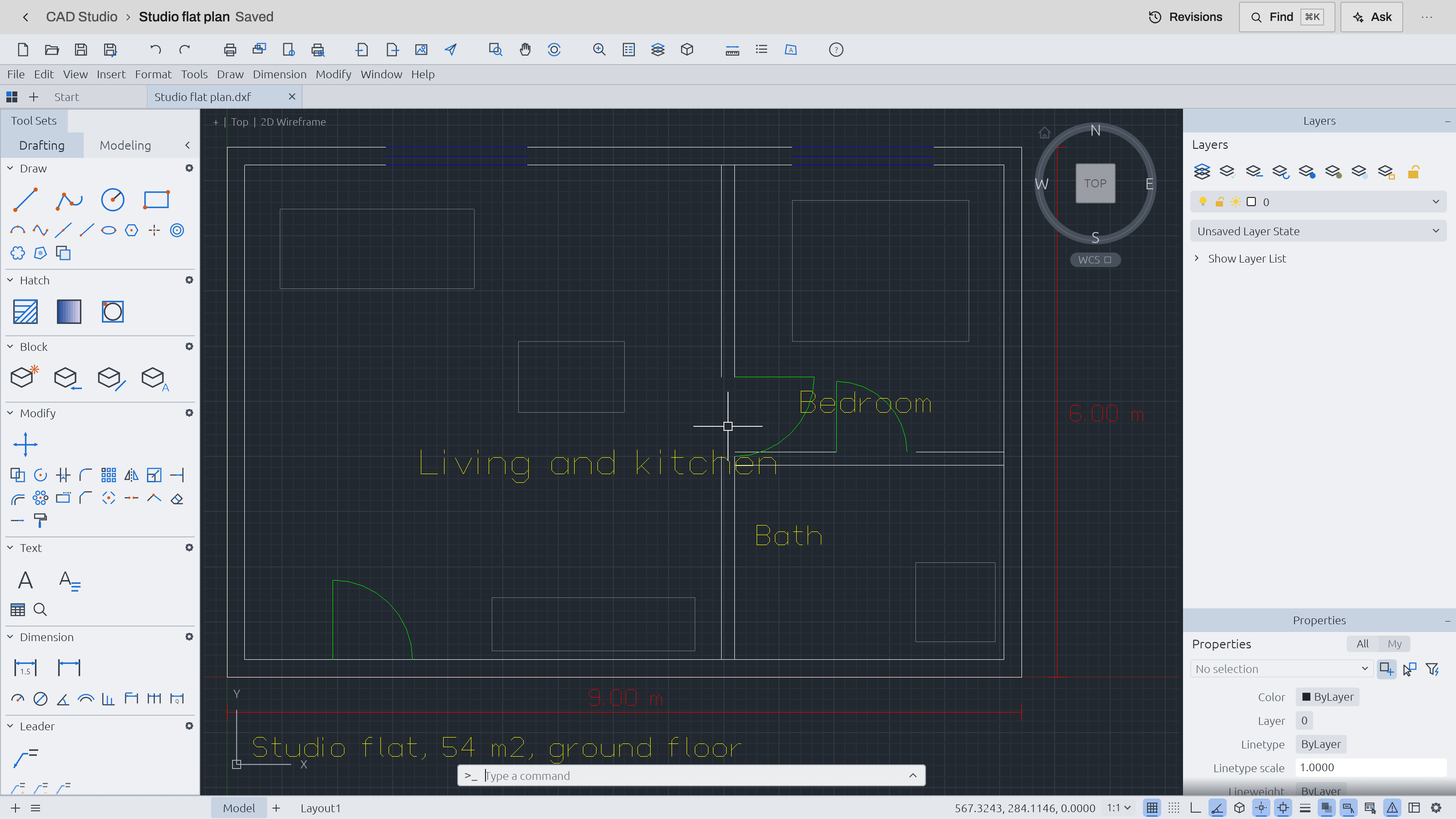Pick the Single-line Text tool
1456x819 pixels.
(x=25, y=580)
